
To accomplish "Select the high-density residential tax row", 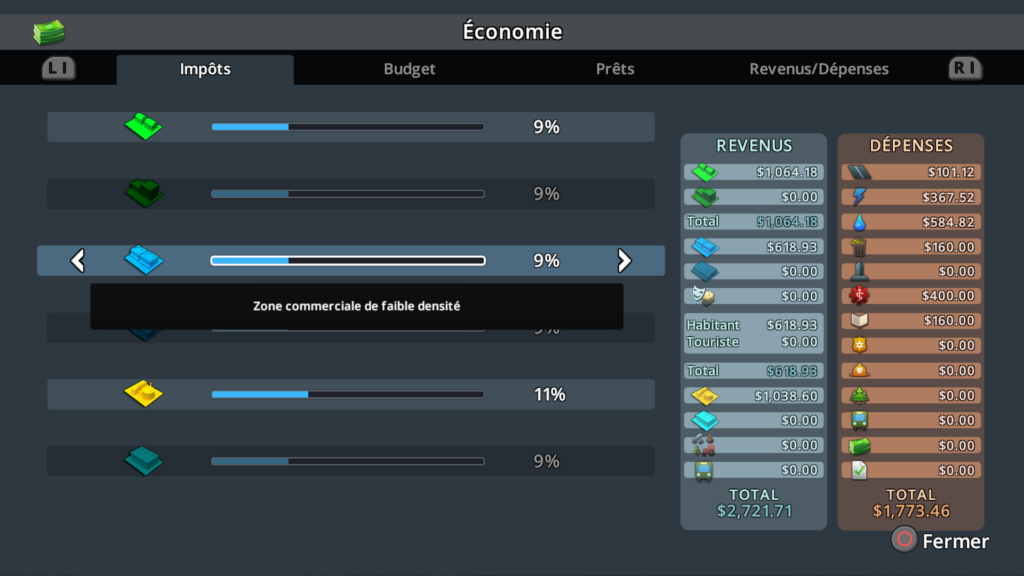I will point(350,194).
